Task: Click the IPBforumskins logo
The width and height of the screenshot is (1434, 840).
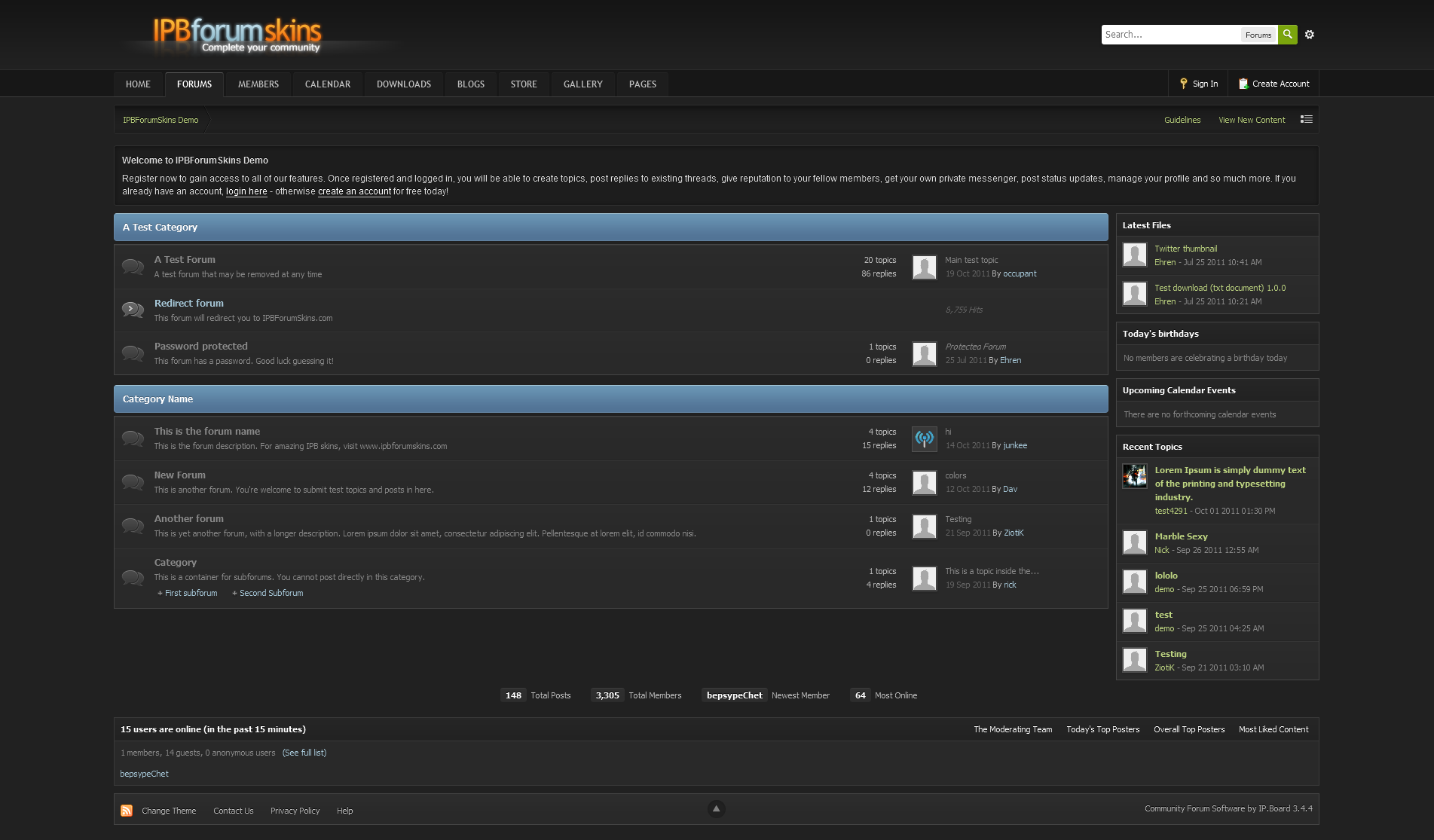Action: coord(237,35)
